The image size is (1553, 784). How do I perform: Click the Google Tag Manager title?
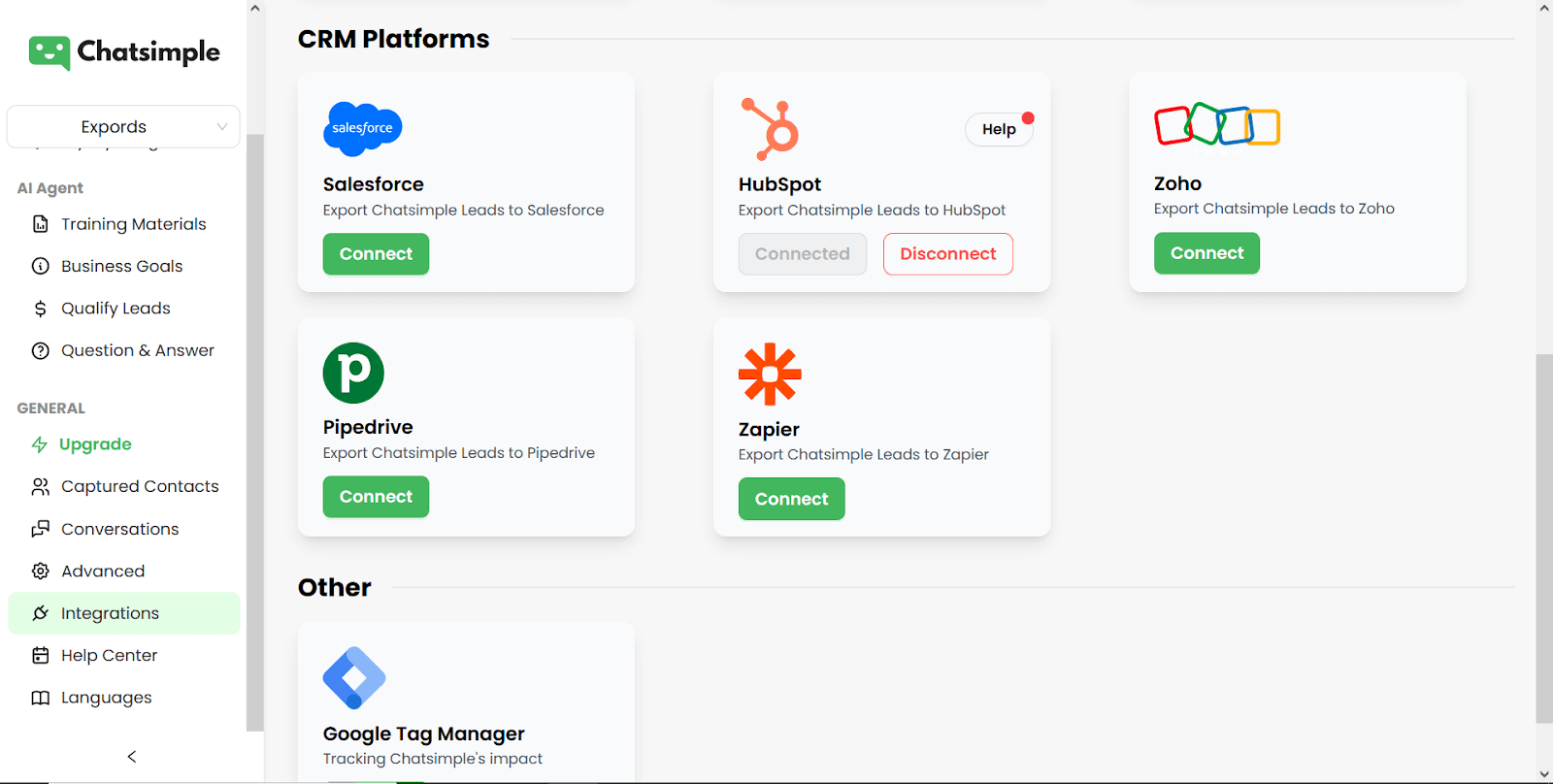click(423, 734)
